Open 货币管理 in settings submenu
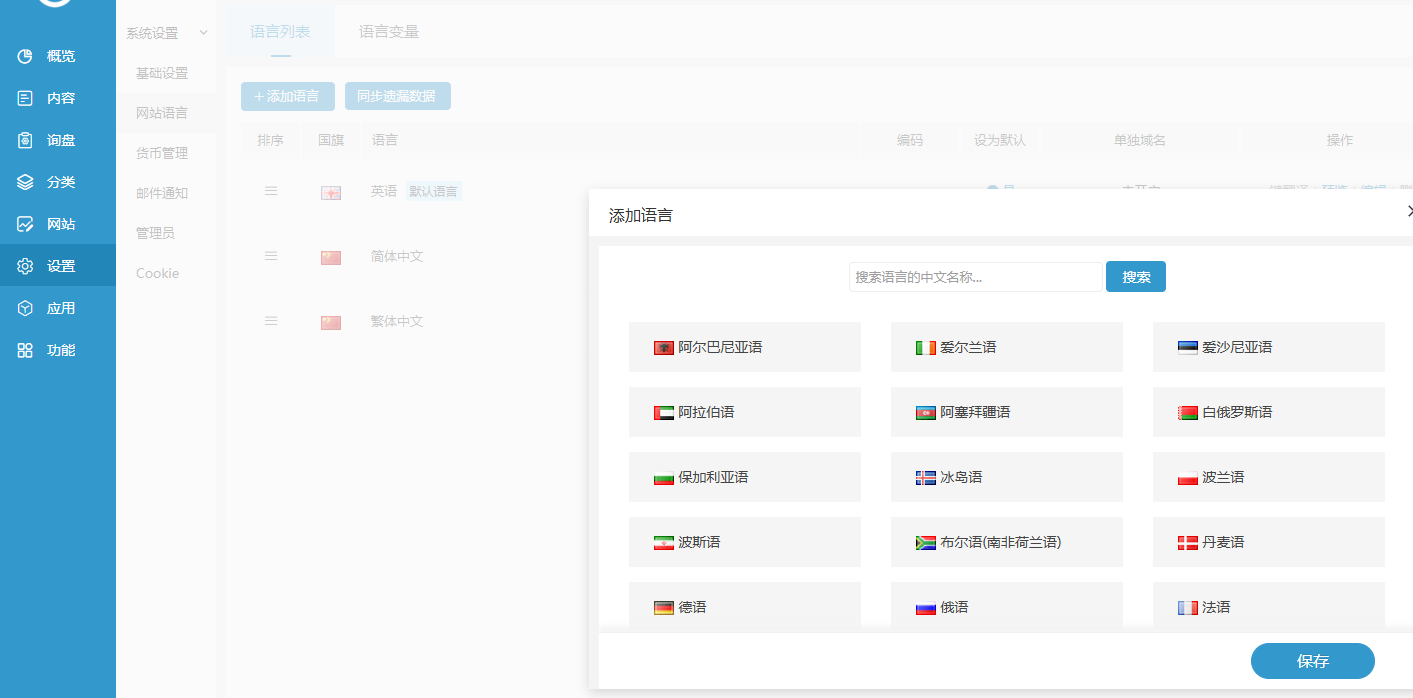Image resolution: width=1413 pixels, height=698 pixels. (x=162, y=153)
